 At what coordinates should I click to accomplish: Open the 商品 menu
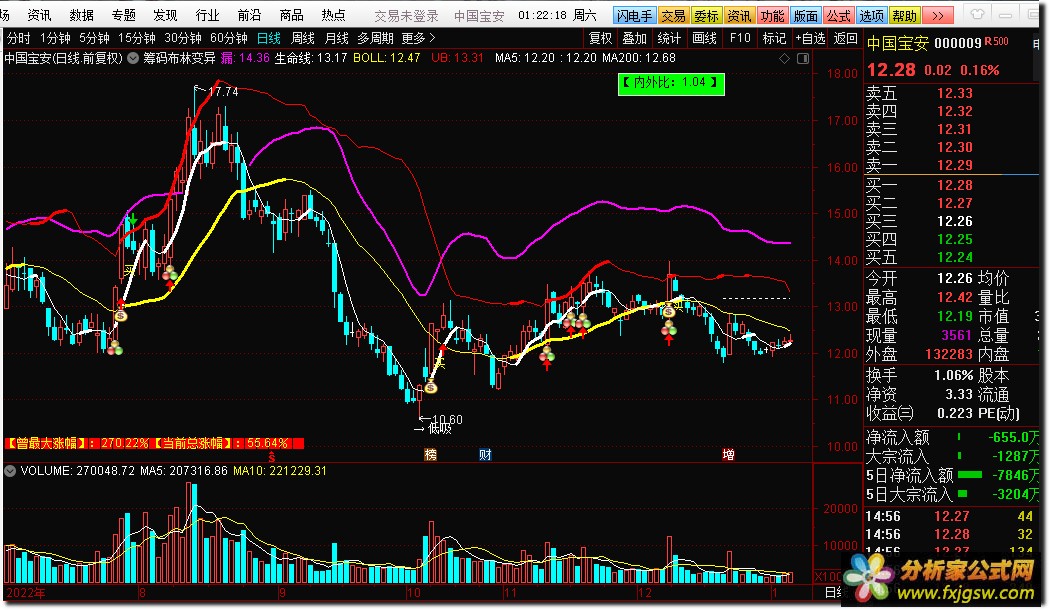pyautogui.click(x=291, y=15)
